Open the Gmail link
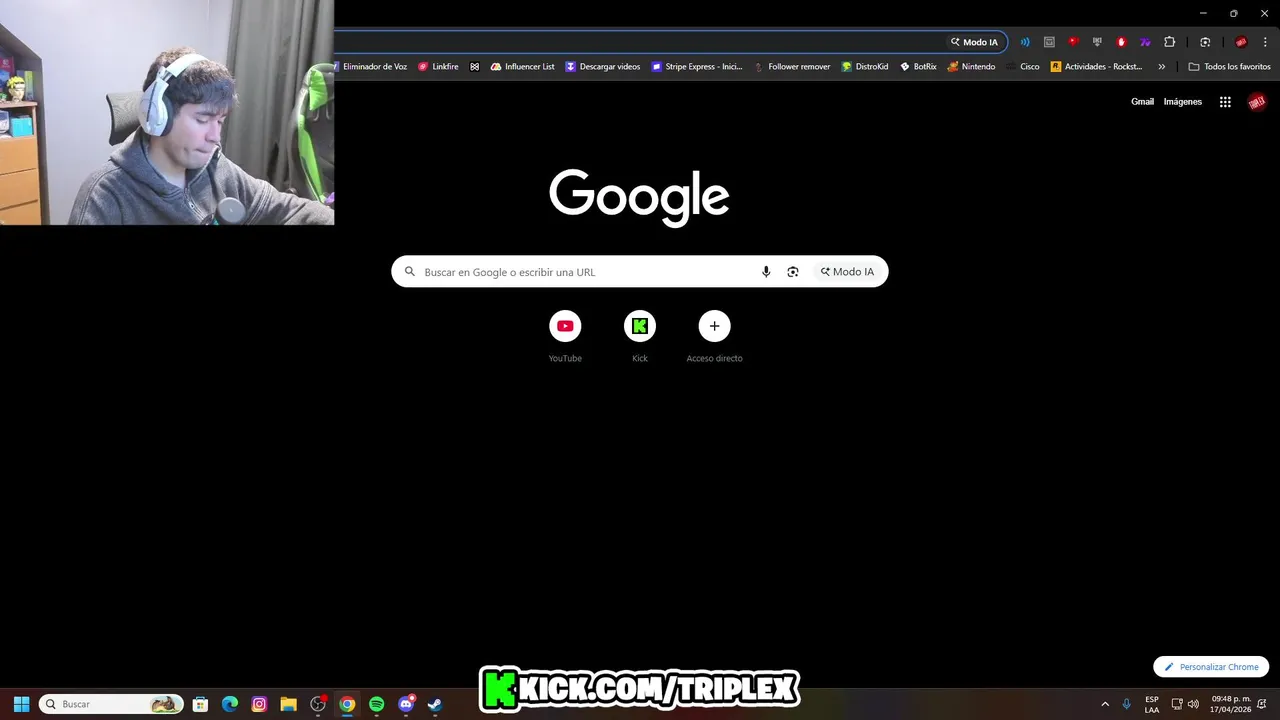This screenshot has height=720, width=1280. (1142, 102)
